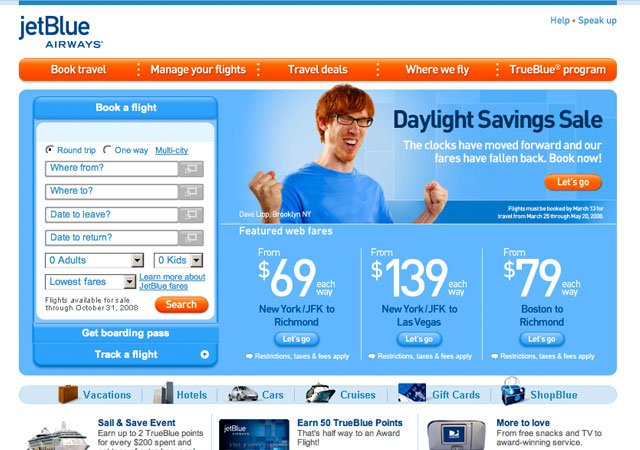
Task: Click the Vacations suitcase icon
Action: (68, 394)
